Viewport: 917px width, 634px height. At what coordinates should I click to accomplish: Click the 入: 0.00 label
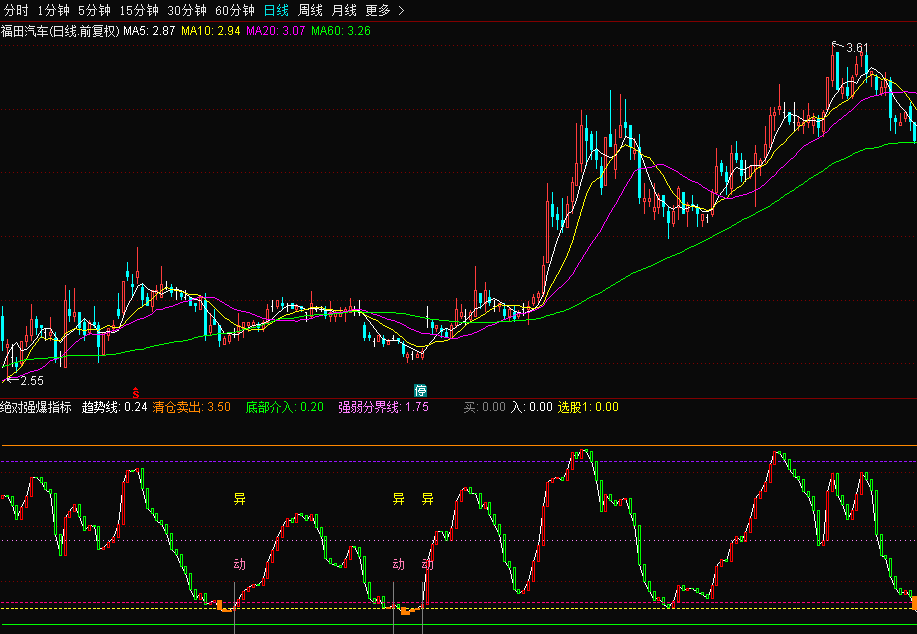pos(532,407)
